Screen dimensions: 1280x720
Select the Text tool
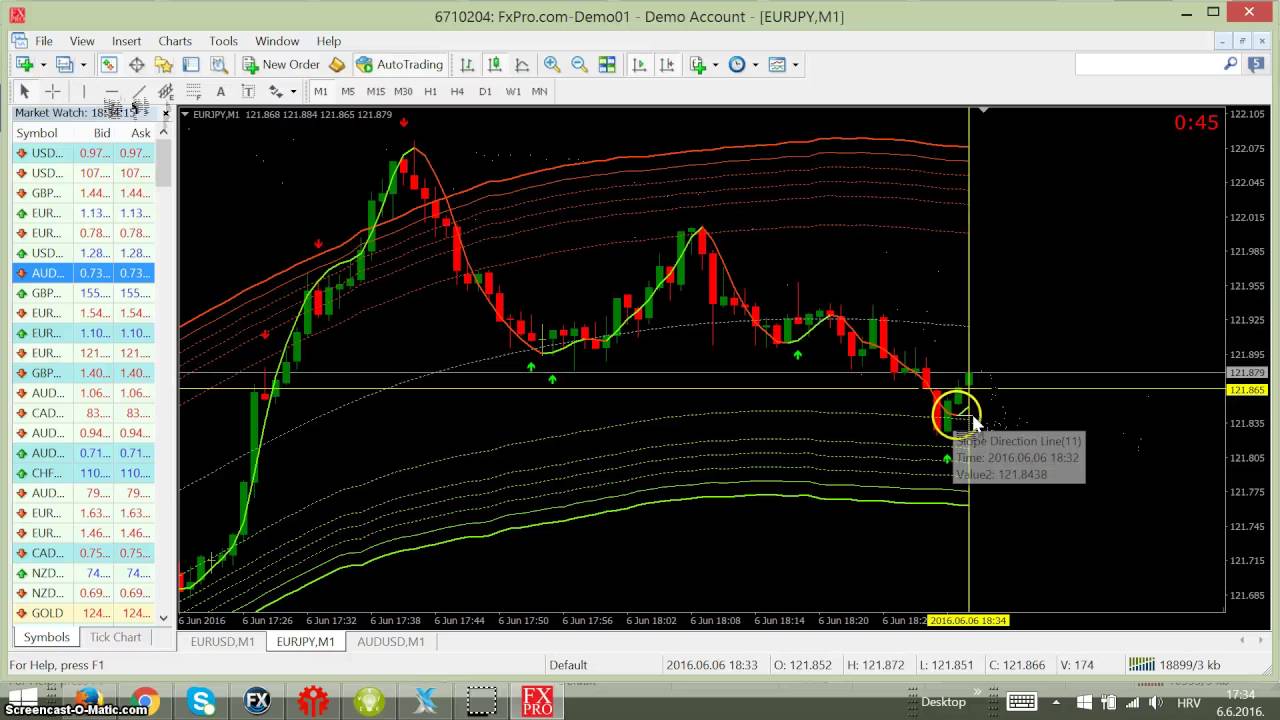pyautogui.click(x=221, y=91)
